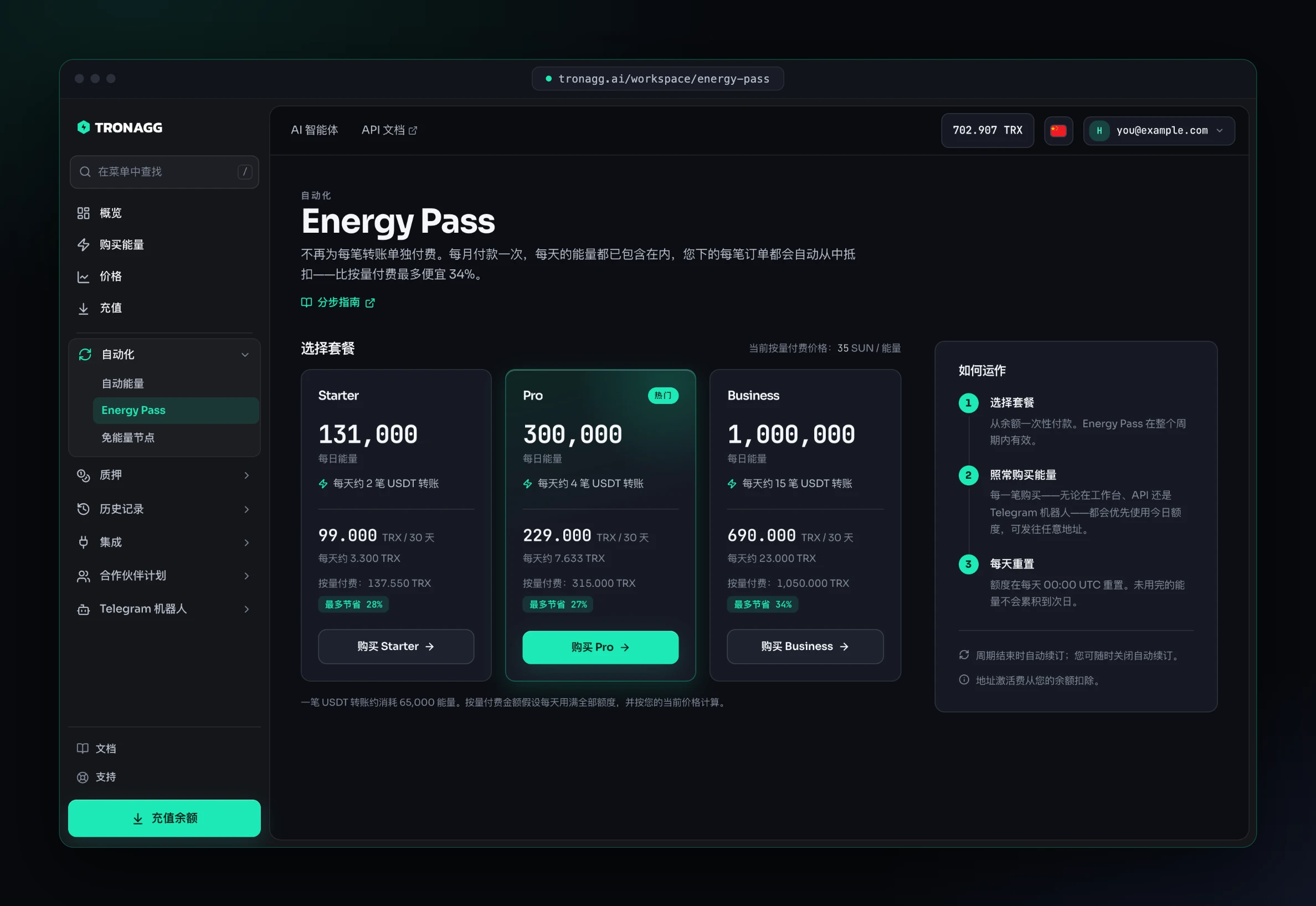Screen dimensions: 1316x906
Task: Click the 131,000 daily energy value
Action: point(368,434)
